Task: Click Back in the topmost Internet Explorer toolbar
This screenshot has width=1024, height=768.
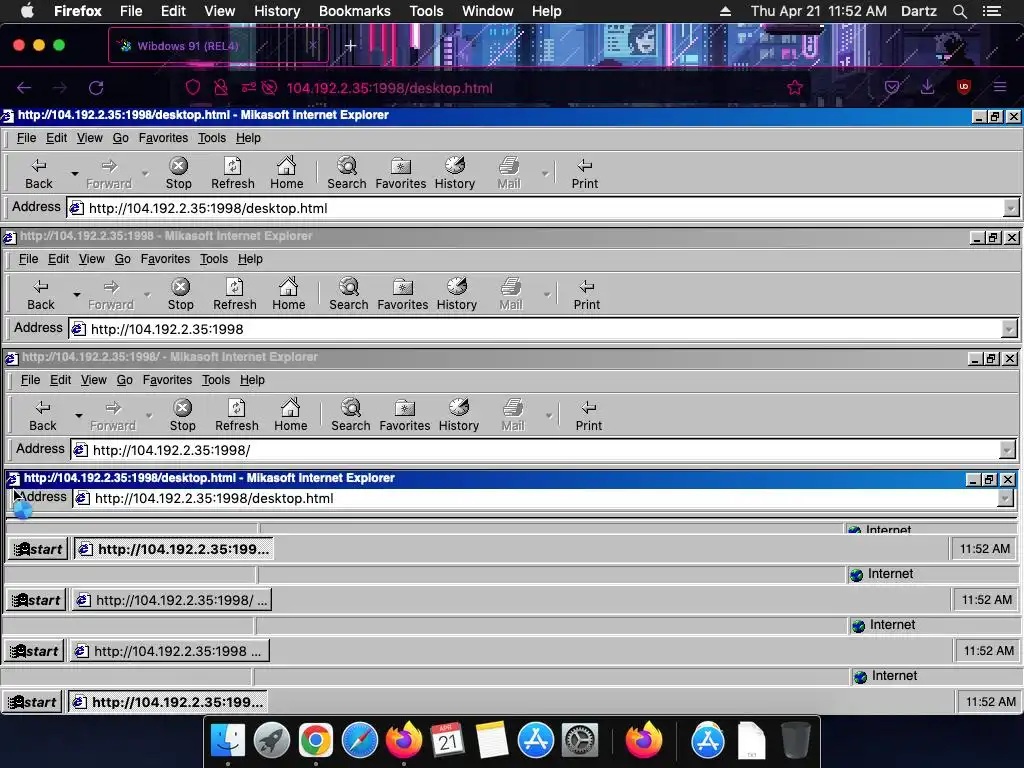Action: 39,174
